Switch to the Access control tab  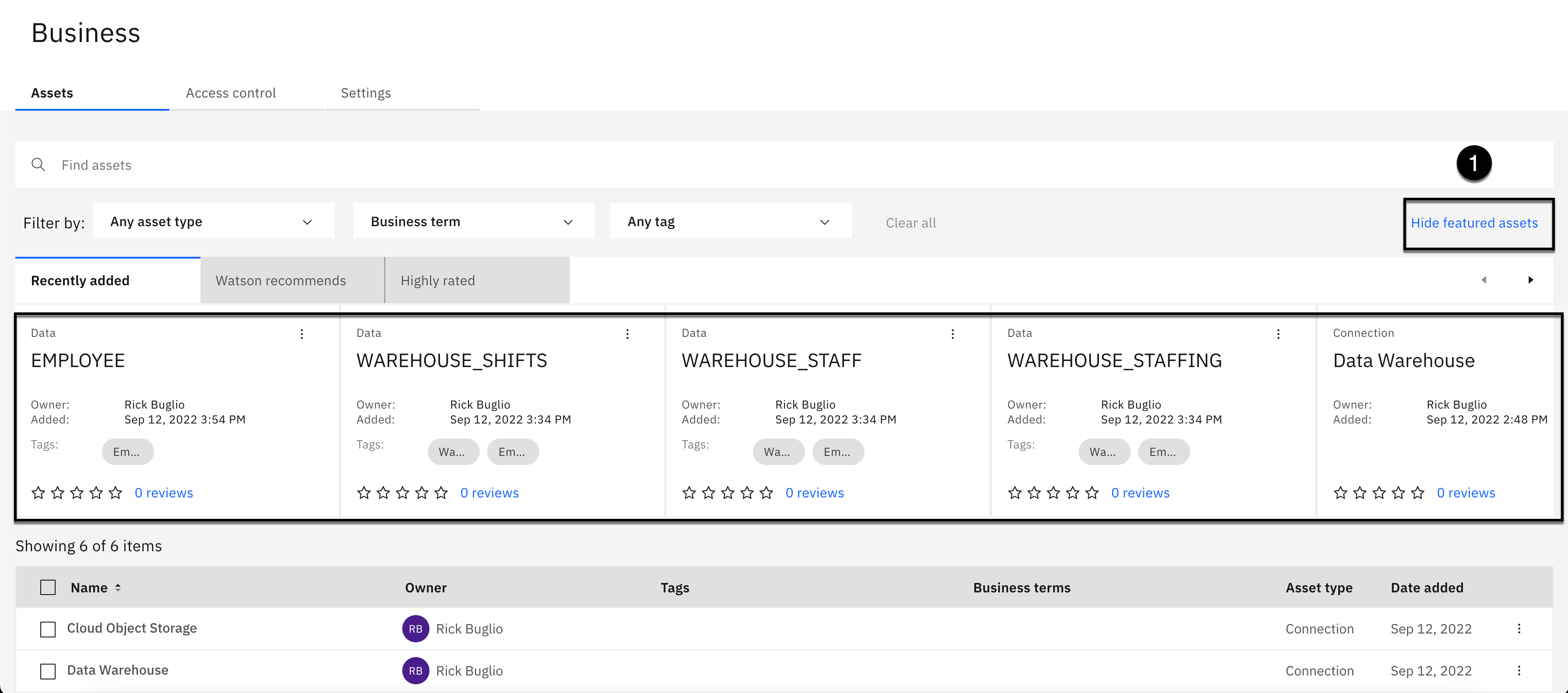pyautogui.click(x=231, y=93)
